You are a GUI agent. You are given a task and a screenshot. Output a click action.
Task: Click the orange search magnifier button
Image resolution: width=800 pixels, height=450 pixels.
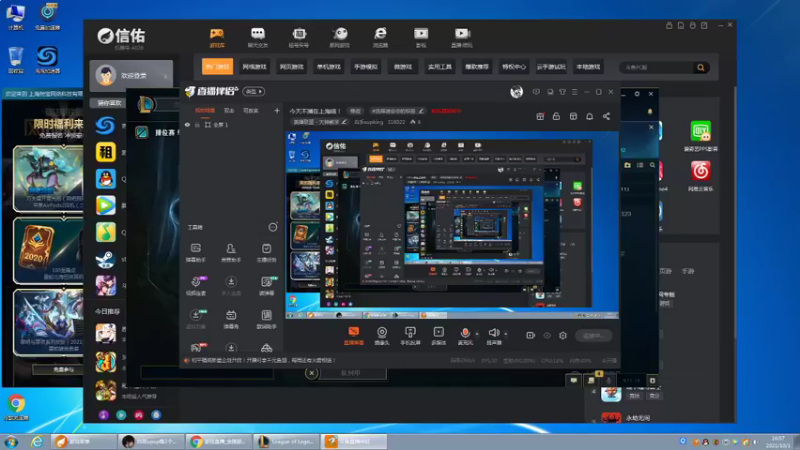701,67
